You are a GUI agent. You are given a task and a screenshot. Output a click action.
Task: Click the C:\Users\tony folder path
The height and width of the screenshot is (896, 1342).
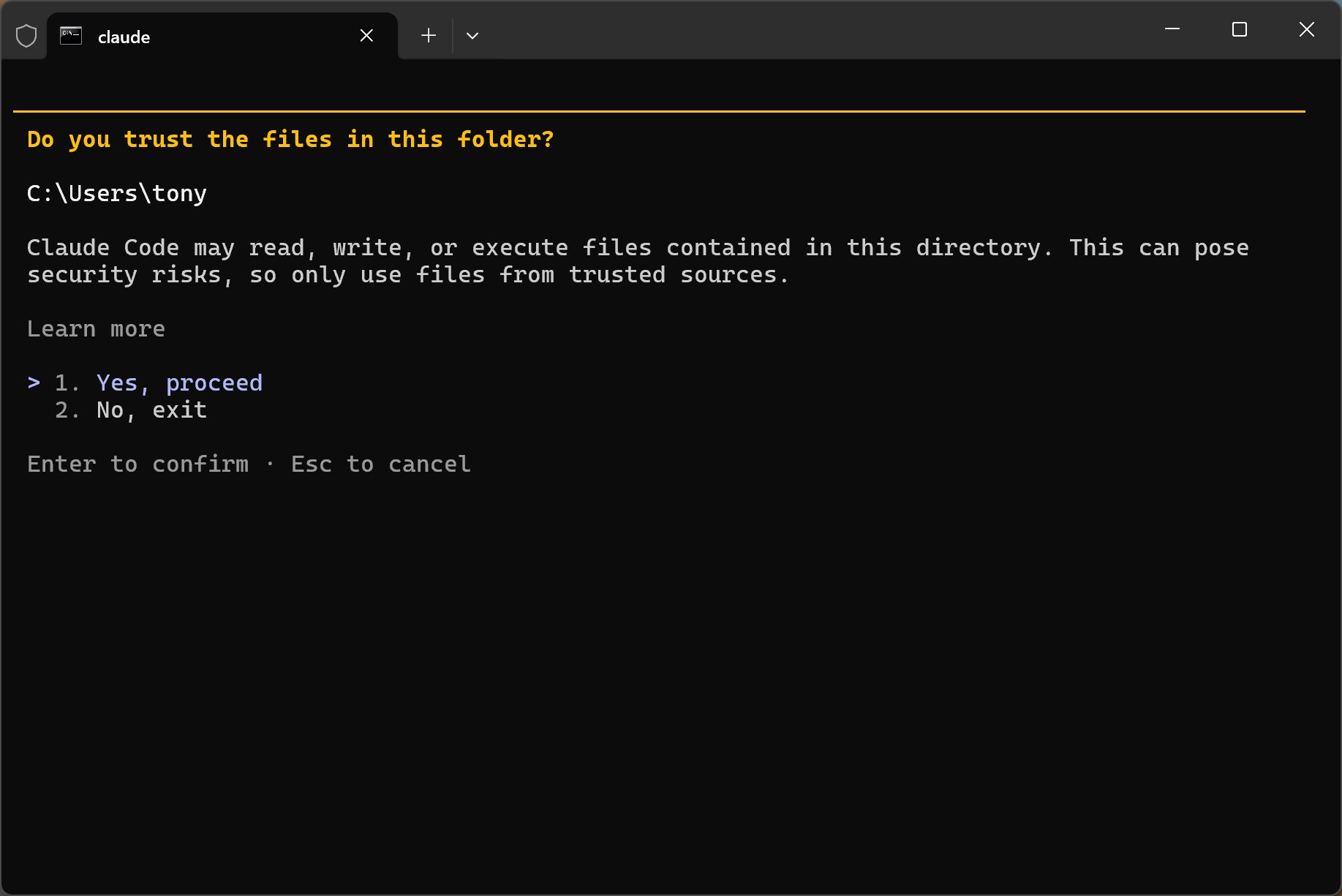[117, 194]
